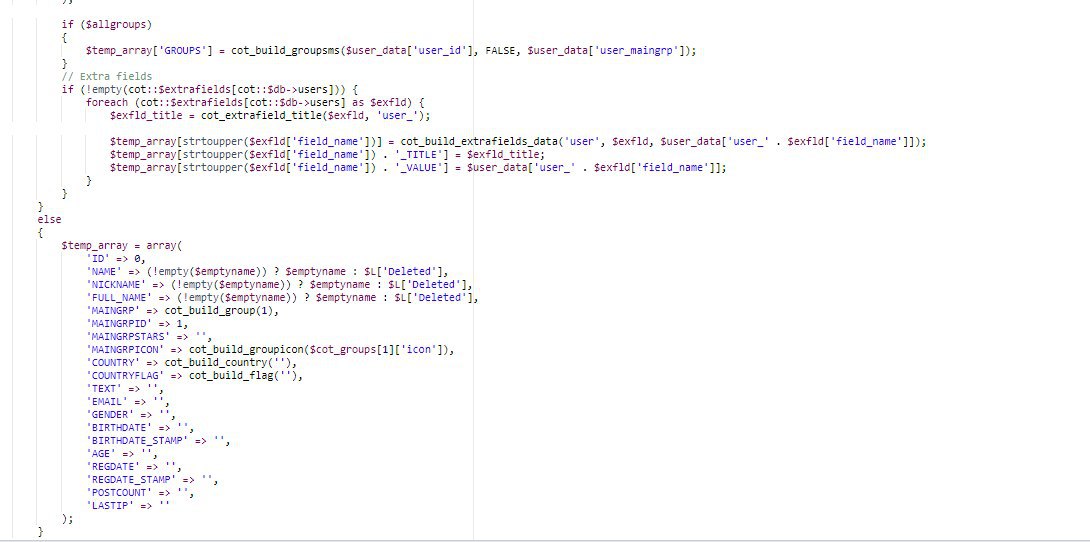
Task: Click the 'if ($allgroups)' condition line
Action: (x=106, y=24)
